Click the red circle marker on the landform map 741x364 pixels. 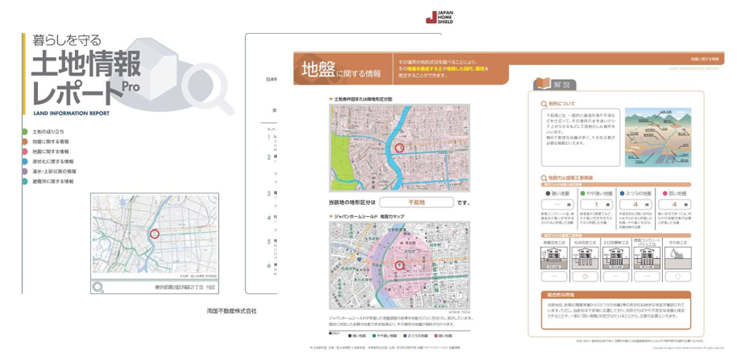[x=399, y=148]
